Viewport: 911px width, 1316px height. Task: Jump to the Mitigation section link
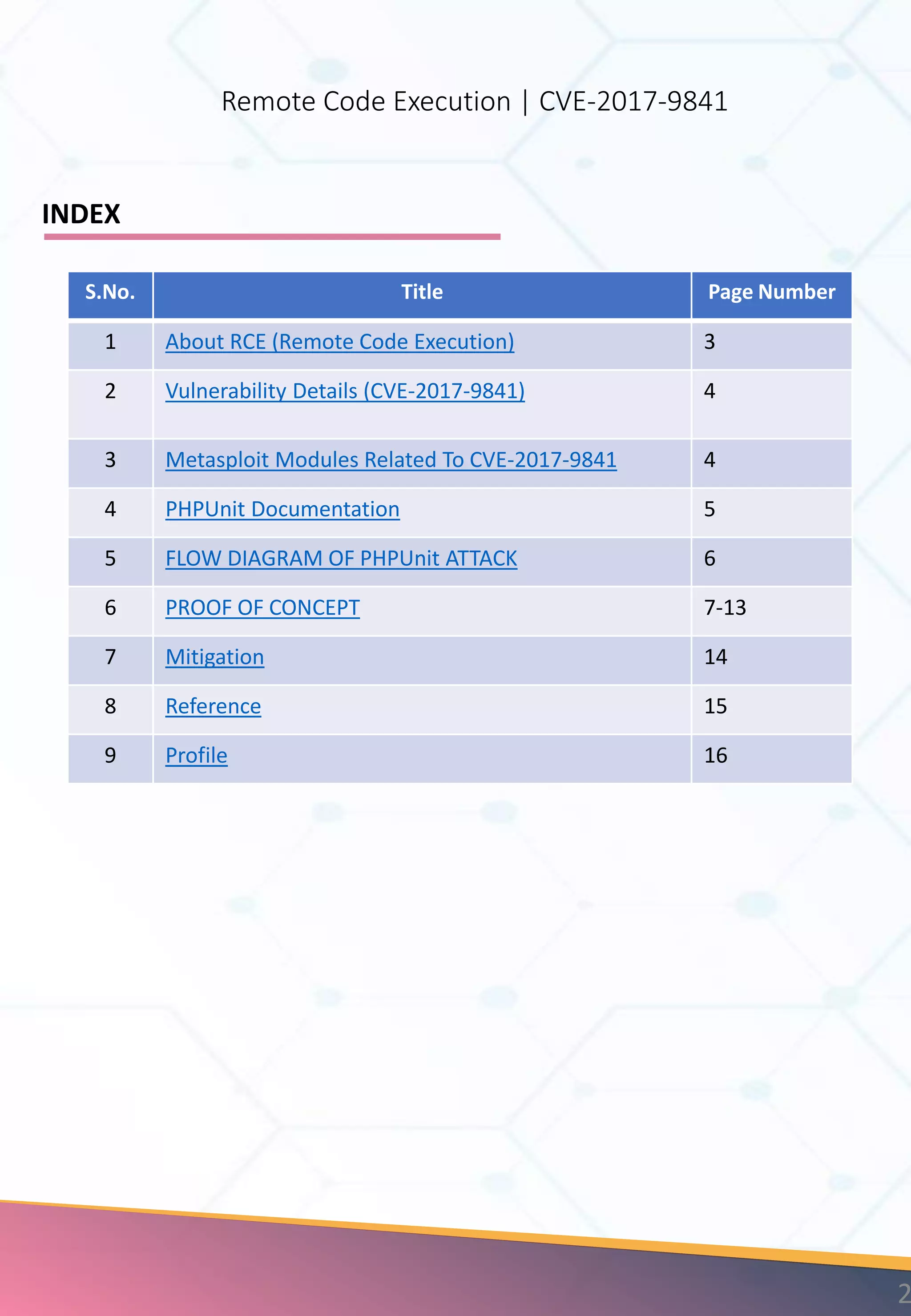point(214,657)
